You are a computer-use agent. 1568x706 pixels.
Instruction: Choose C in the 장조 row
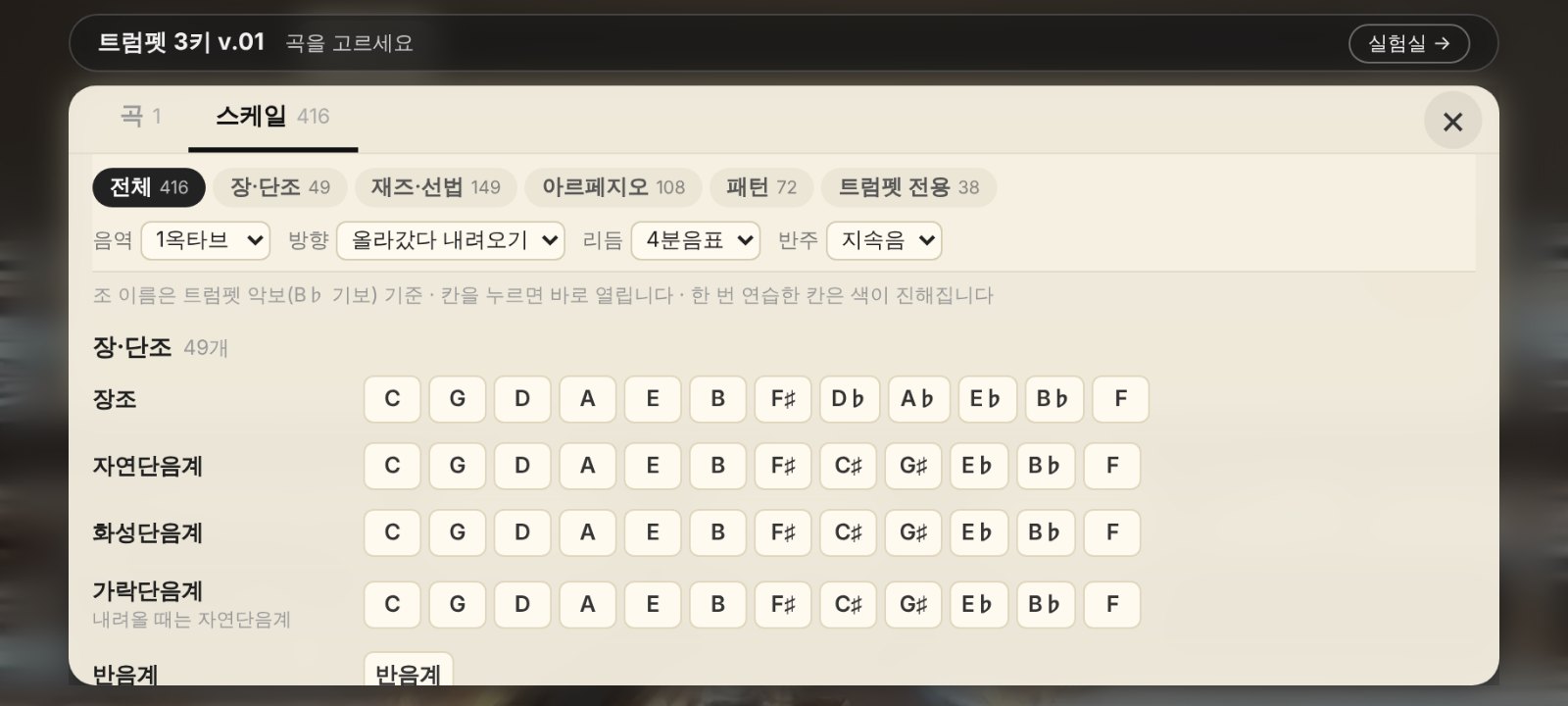pos(392,399)
